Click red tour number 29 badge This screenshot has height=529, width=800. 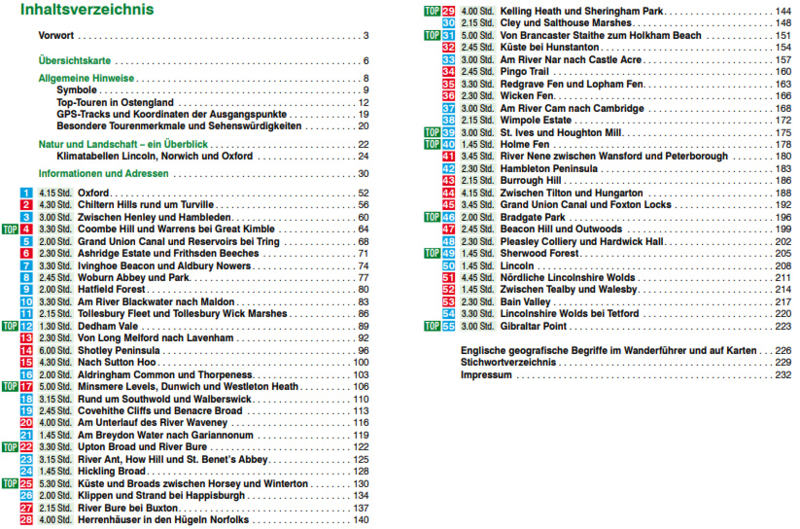pos(448,11)
